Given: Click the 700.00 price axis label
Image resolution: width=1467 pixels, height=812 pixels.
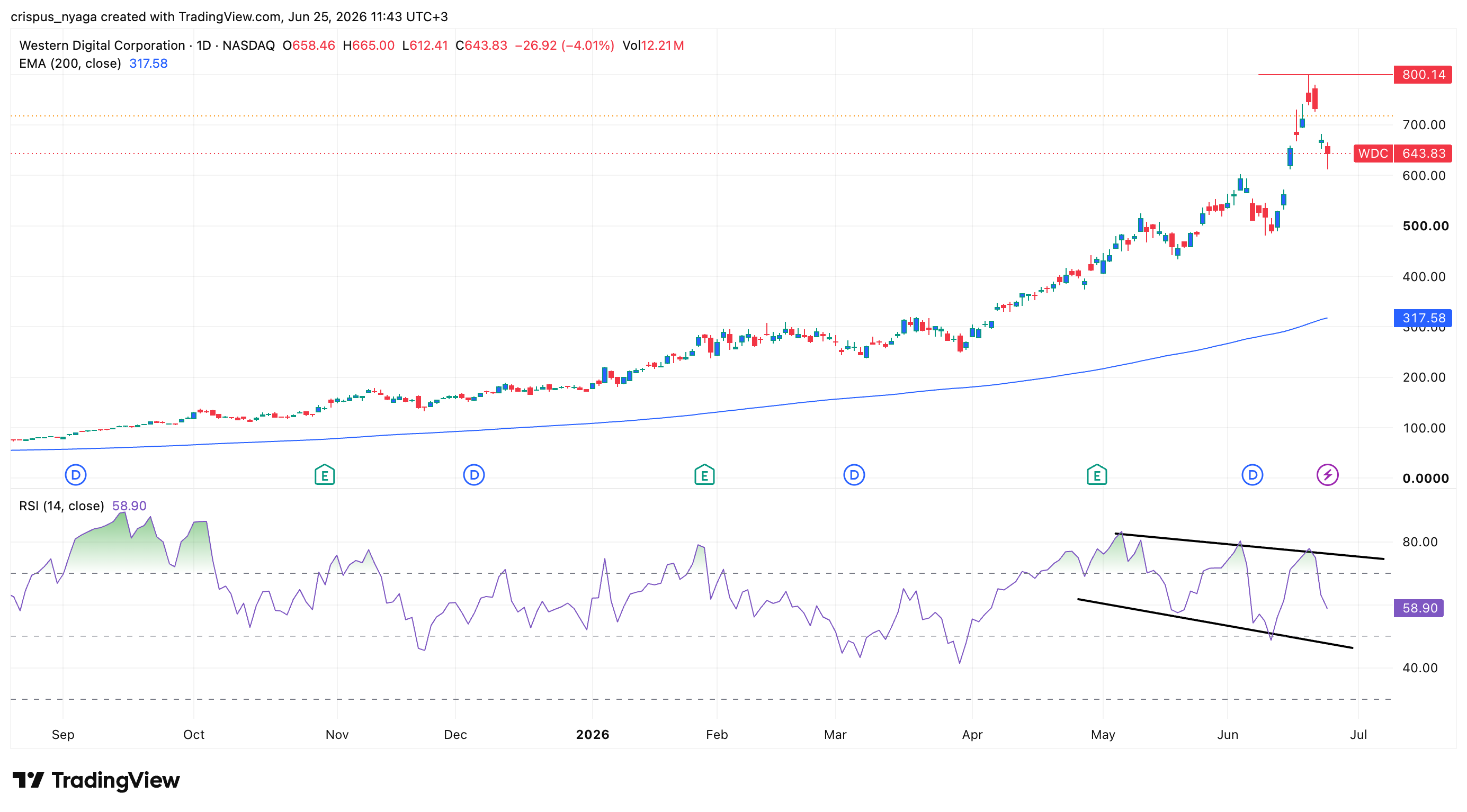Looking at the screenshot, I should (1424, 124).
